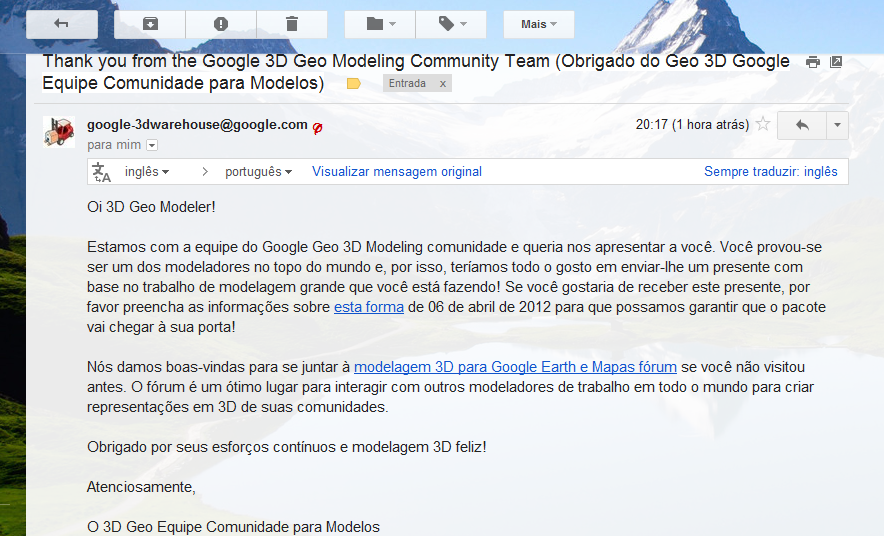Screen dimensions: 884x536
Task: Click sender address google-3dwarehouse@google.com
Action: [x=197, y=125]
